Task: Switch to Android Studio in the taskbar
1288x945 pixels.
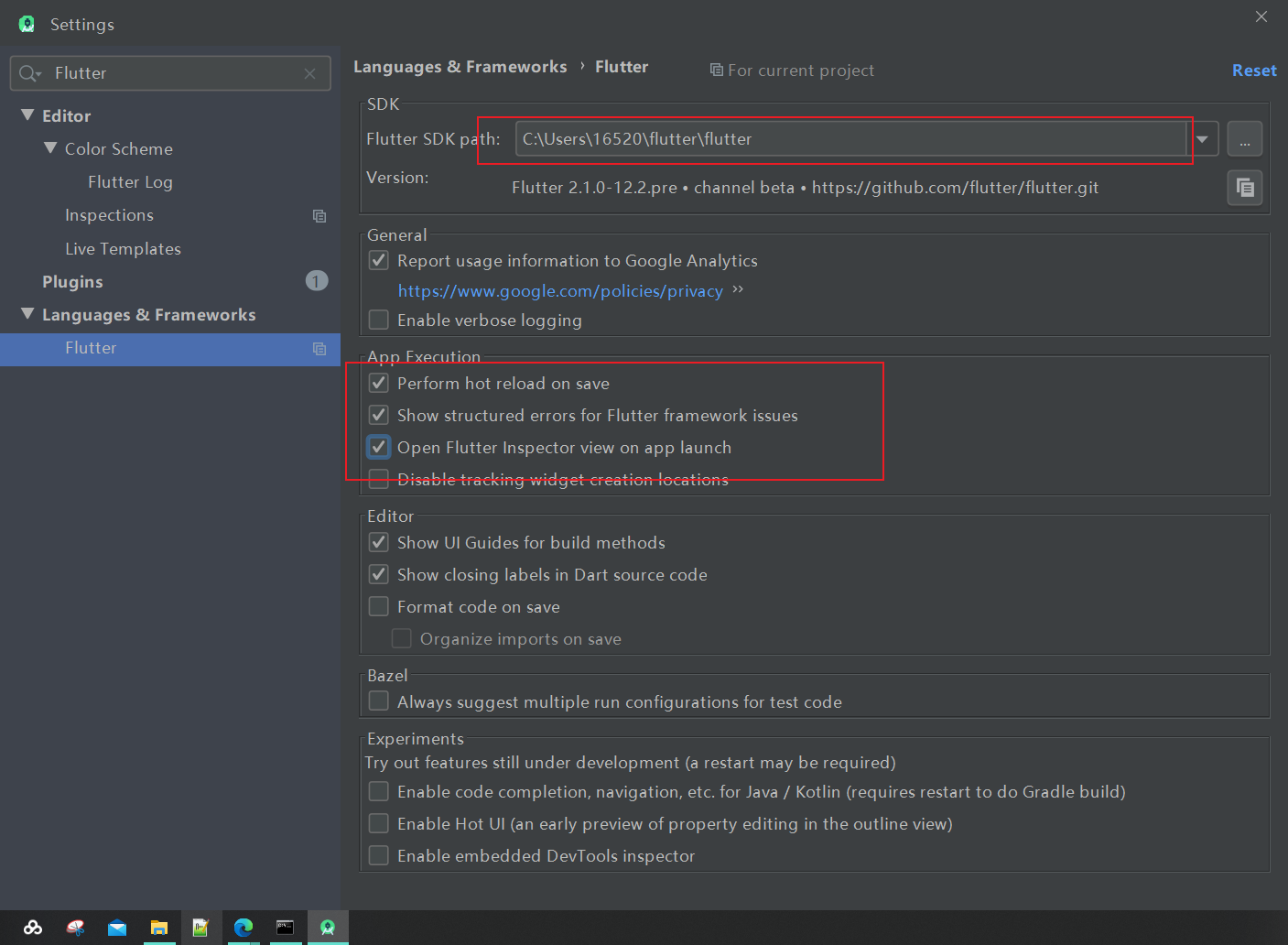Action: pyautogui.click(x=327, y=928)
